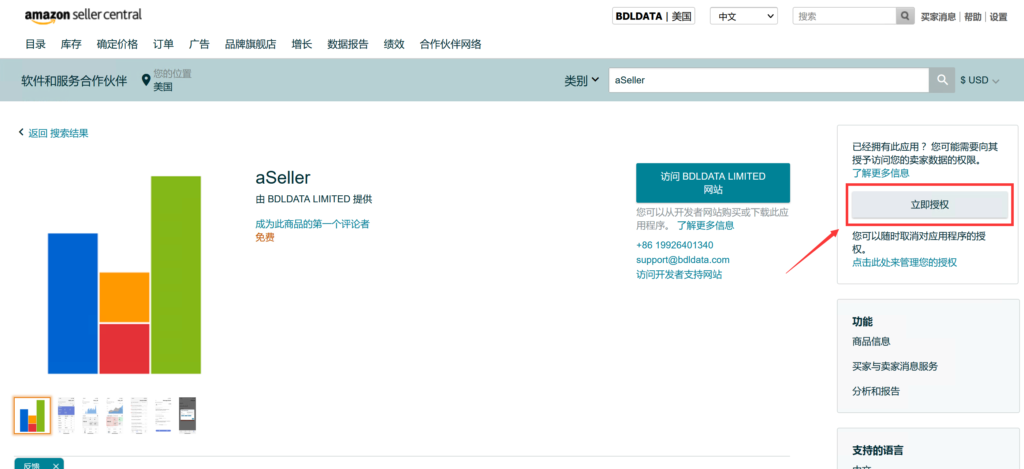Click the 功能 section heading
The width and height of the screenshot is (1024, 469).
click(862, 321)
